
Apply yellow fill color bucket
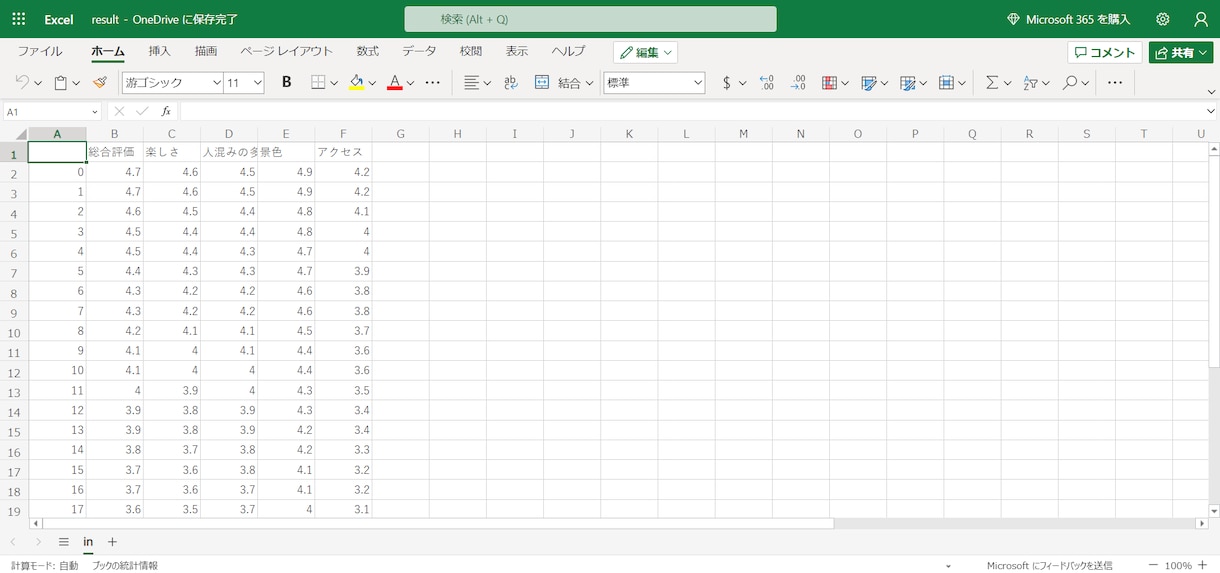(356, 83)
